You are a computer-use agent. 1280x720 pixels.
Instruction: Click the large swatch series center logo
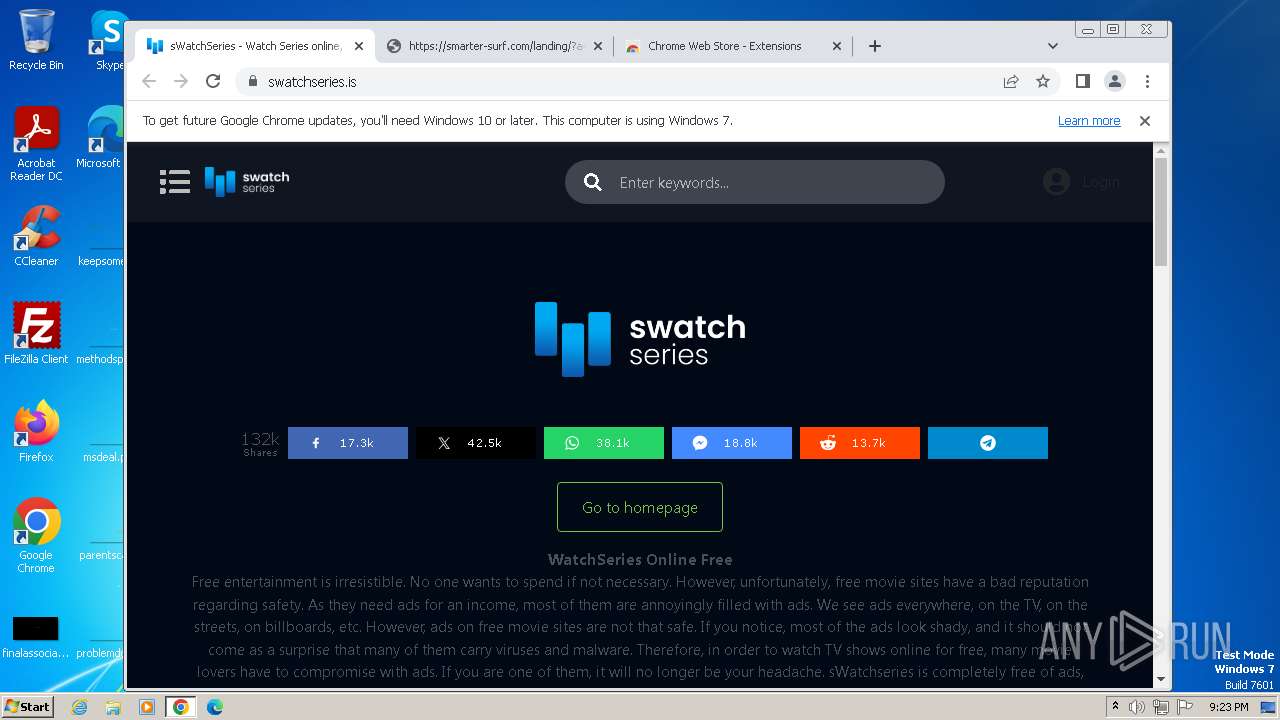click(640, 339)
